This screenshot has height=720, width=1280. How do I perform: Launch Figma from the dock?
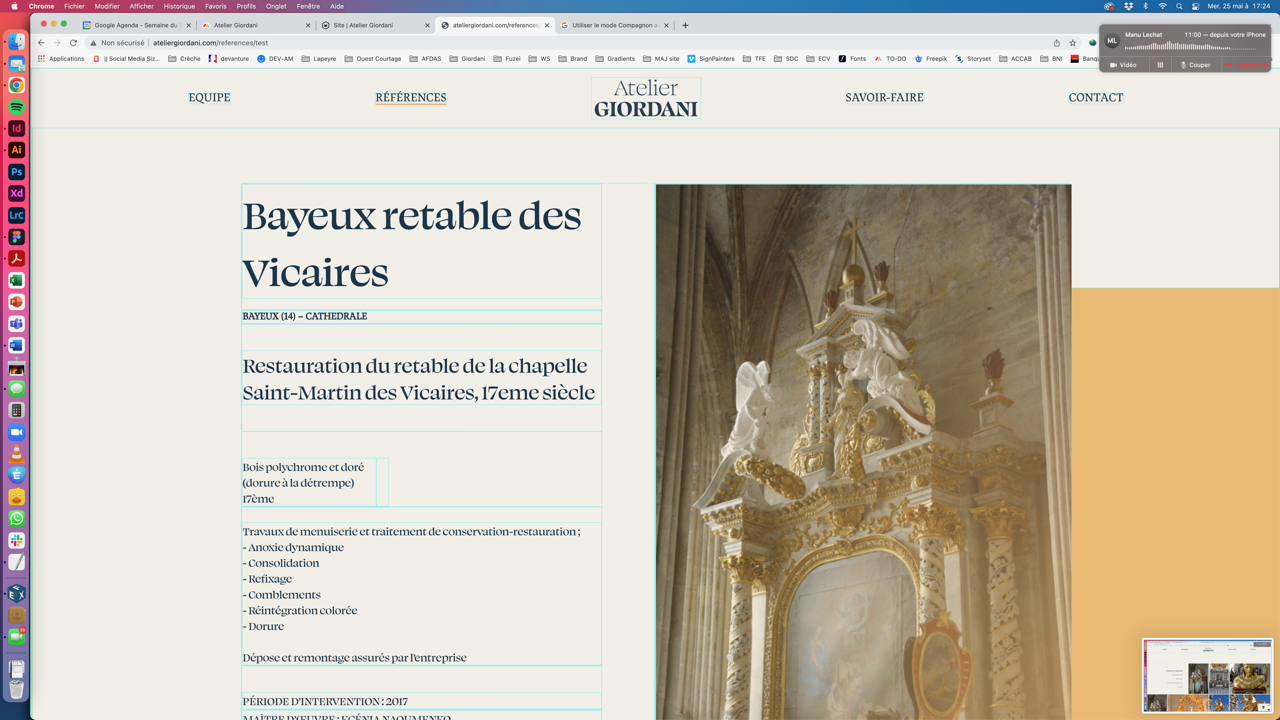[16, 237]
